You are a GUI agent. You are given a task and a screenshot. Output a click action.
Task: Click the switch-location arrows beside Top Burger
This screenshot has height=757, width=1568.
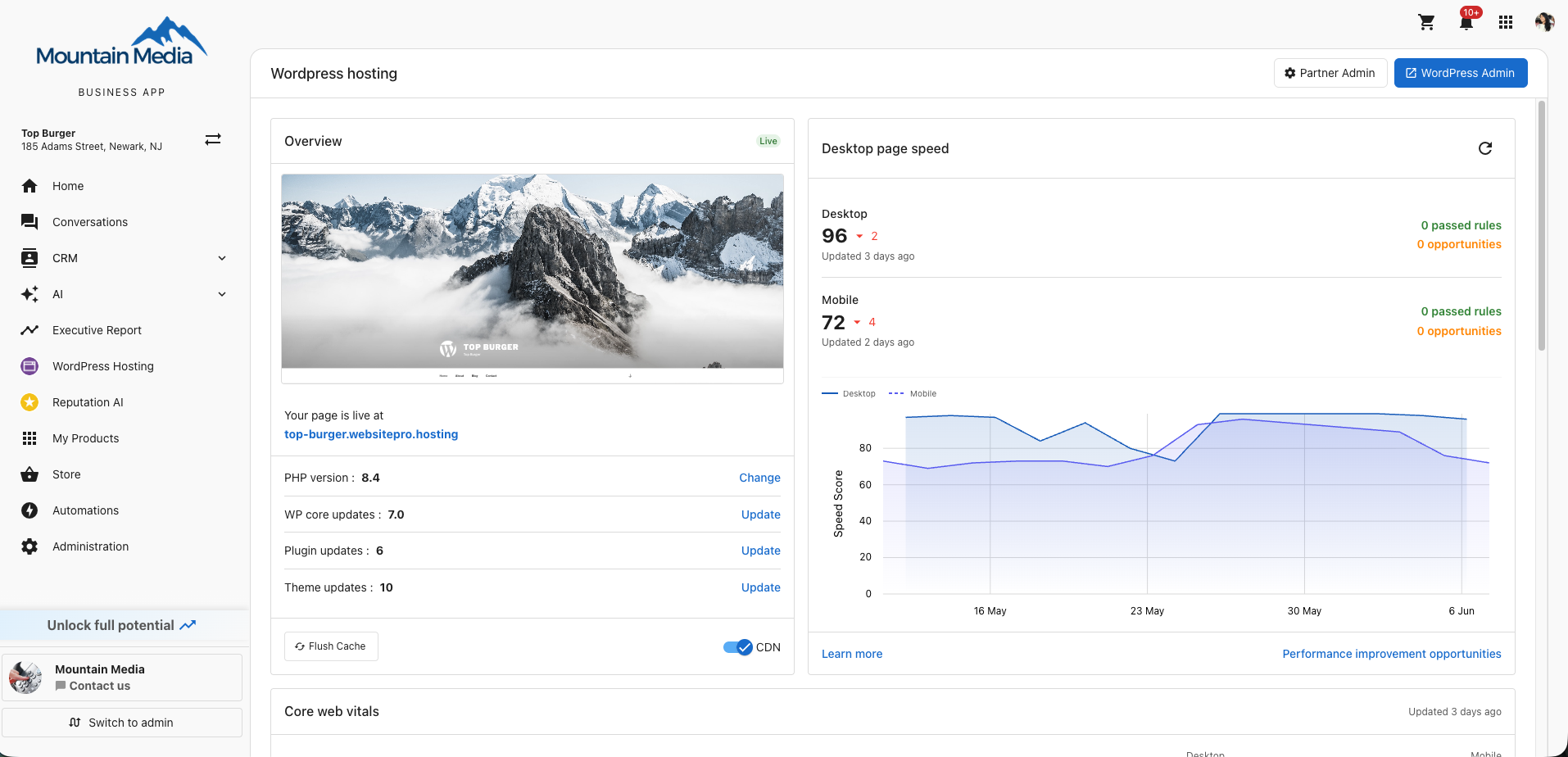tap(213, 139)
